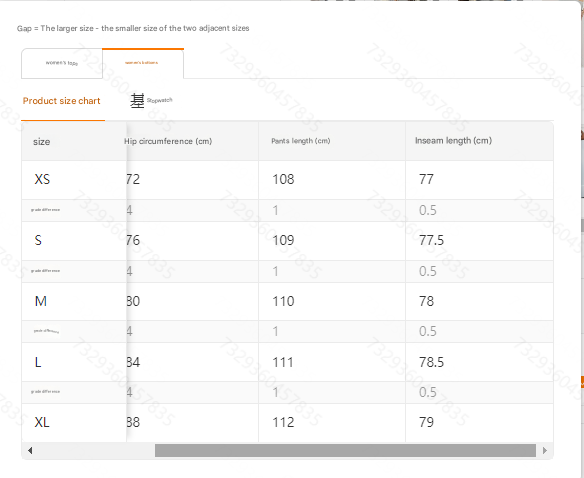The image size is (584, 478).
Task: Open the Product size chart tab
Action: click(62, 101)
